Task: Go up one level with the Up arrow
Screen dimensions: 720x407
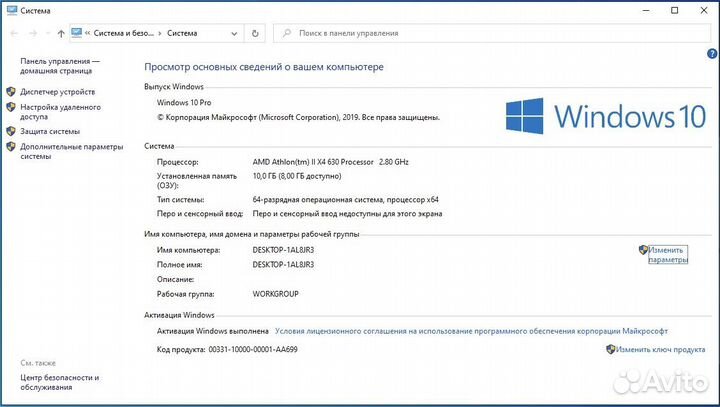Action: coord(61,33)
